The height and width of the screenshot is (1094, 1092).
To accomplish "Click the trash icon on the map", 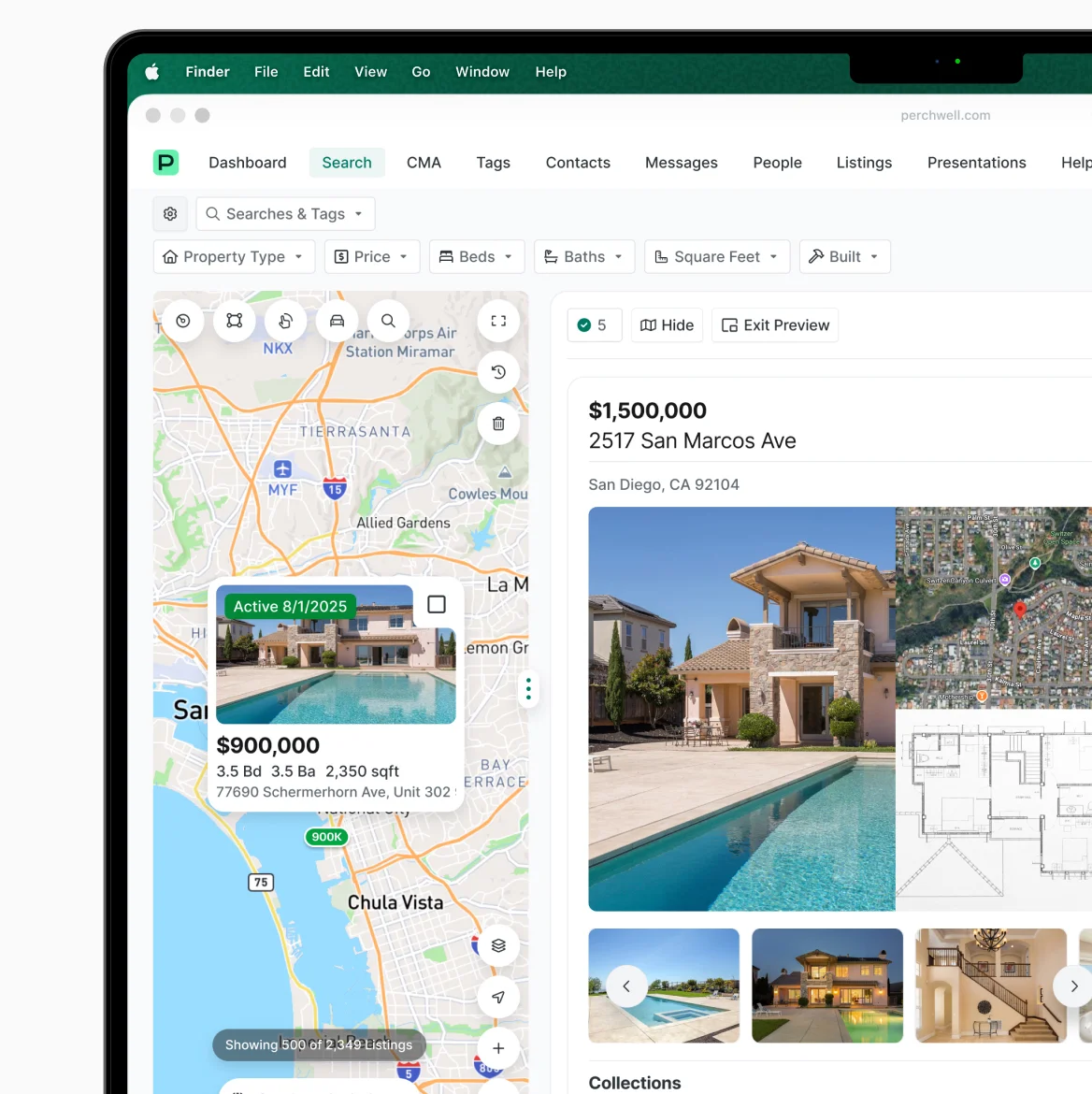I will click(498, 424).
